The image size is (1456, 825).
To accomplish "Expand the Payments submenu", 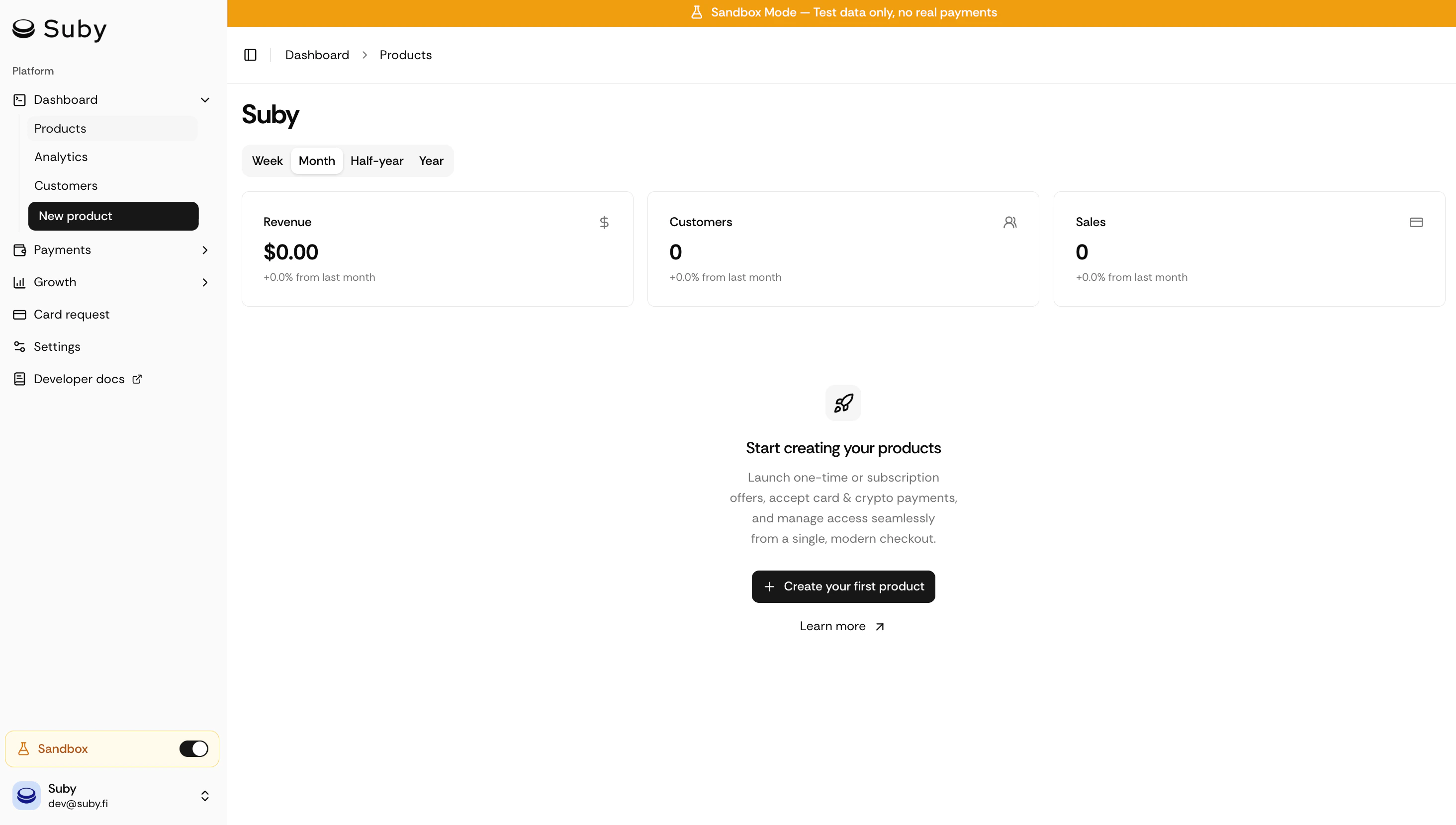I will click(205, 250).
